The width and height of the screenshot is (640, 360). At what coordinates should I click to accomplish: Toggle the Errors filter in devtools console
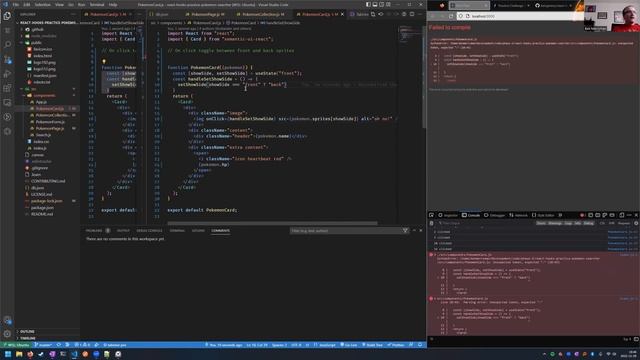pyautogui.click(x=541, y=223)
